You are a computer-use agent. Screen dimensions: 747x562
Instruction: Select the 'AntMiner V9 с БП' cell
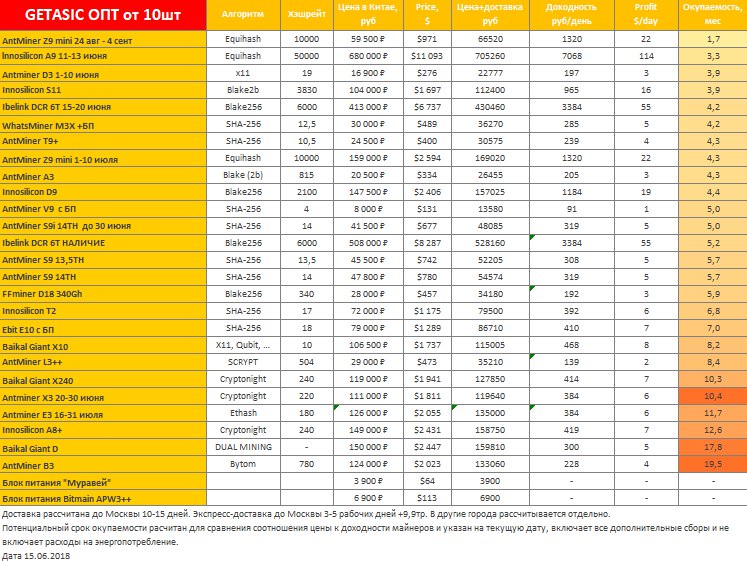click(103, 209)
